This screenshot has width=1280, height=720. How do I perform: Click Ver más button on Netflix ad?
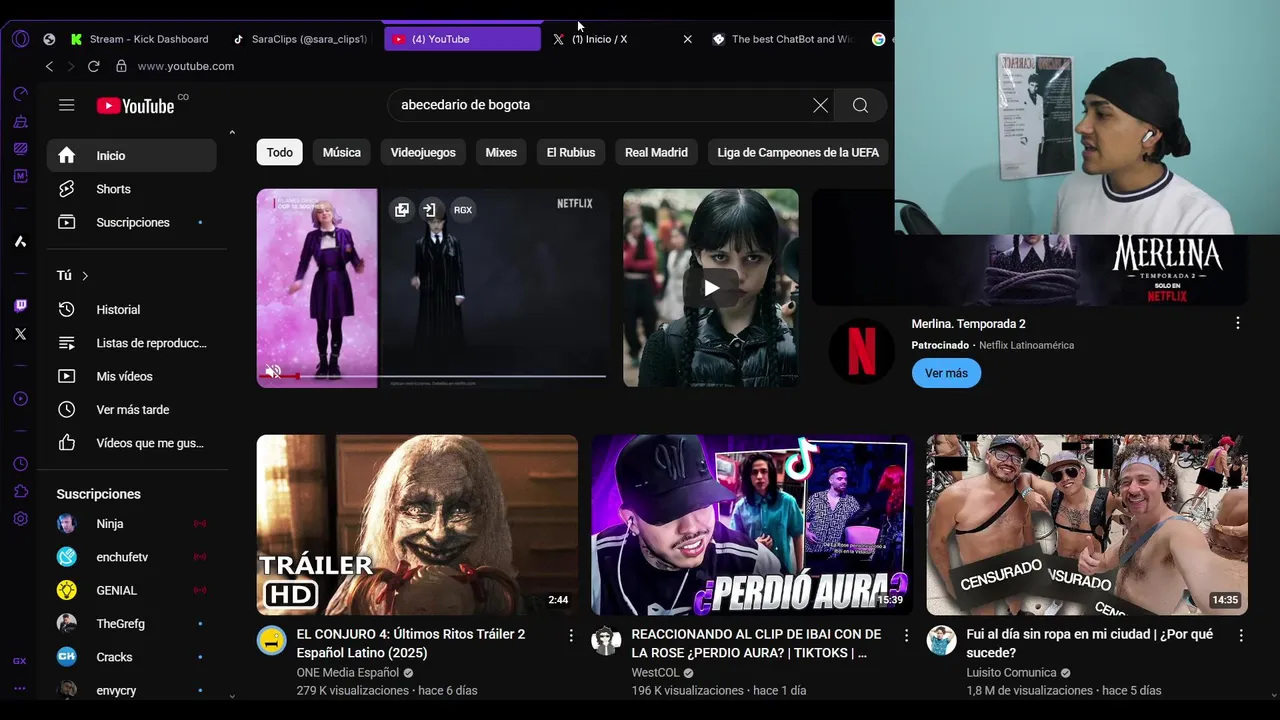946,373
